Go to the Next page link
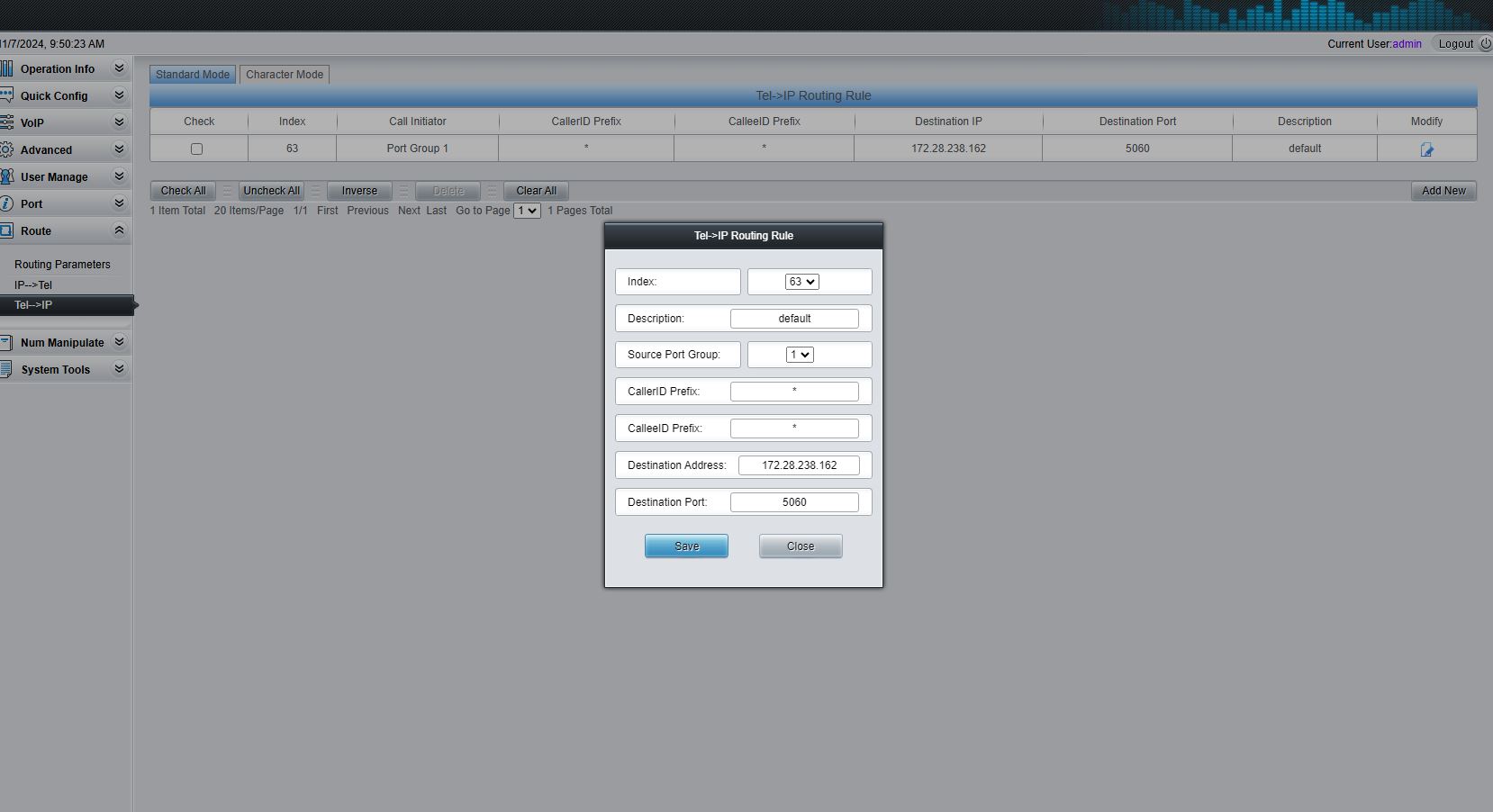The image size is (1493, 812). [x=409, y=211]
